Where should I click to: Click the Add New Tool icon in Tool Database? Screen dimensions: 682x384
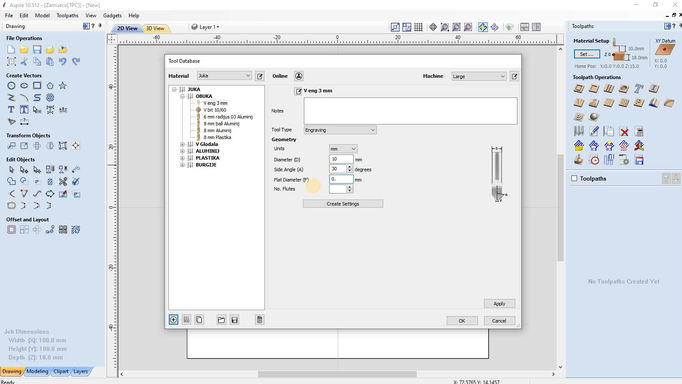click(x=174, y=320)
